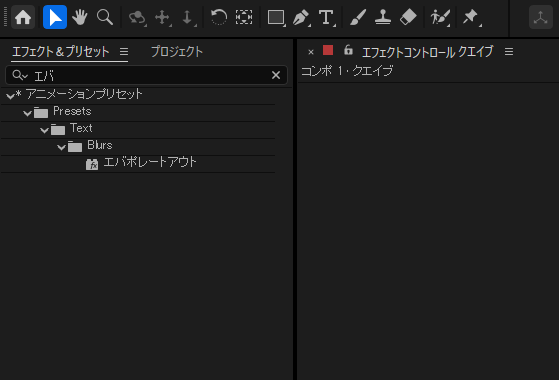Viewport: 559px width, 380px height.
Task: Select the Puppet Pin tool
Action: 471,17
